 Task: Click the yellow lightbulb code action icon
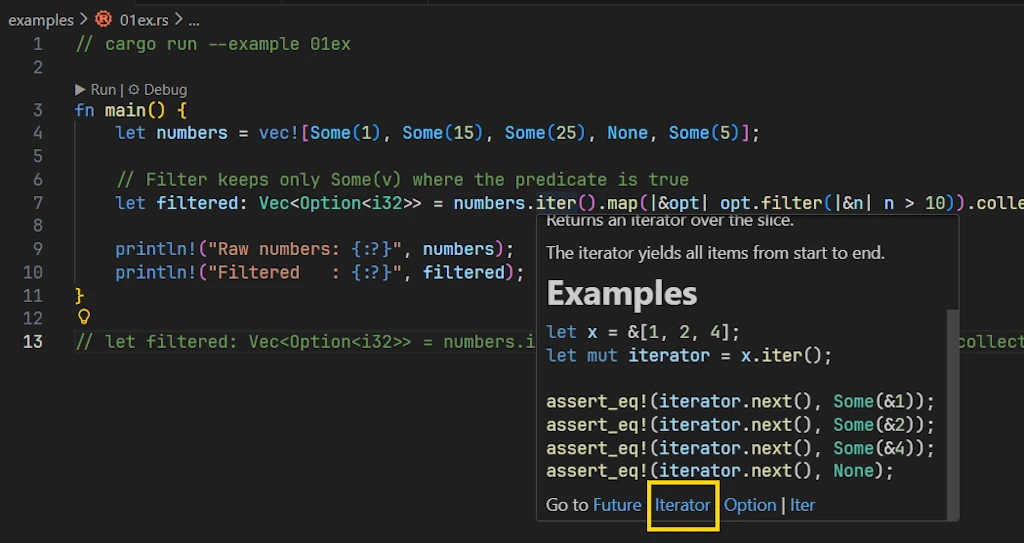pyautogui.click(x=84, y=317)
